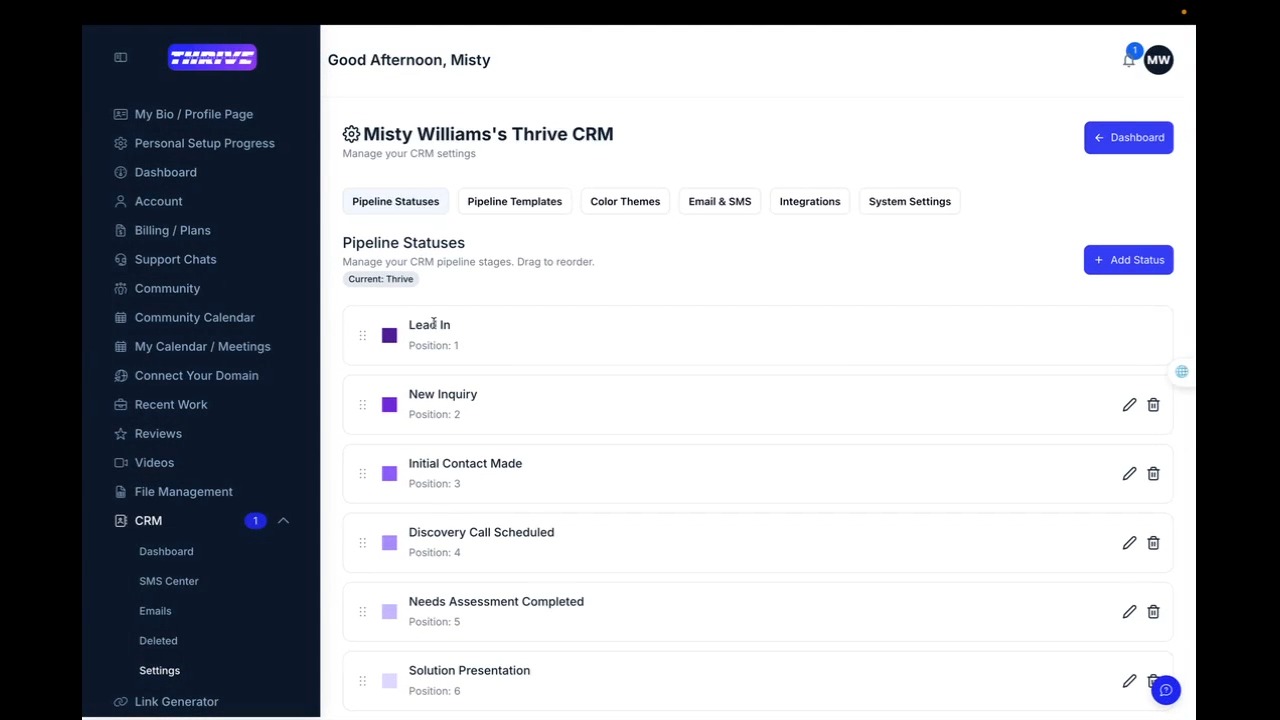The width and height of the screenshot is (1280, 720).
Task: Click the globe icon at the right edge
Action: (x=1182, y=372)
